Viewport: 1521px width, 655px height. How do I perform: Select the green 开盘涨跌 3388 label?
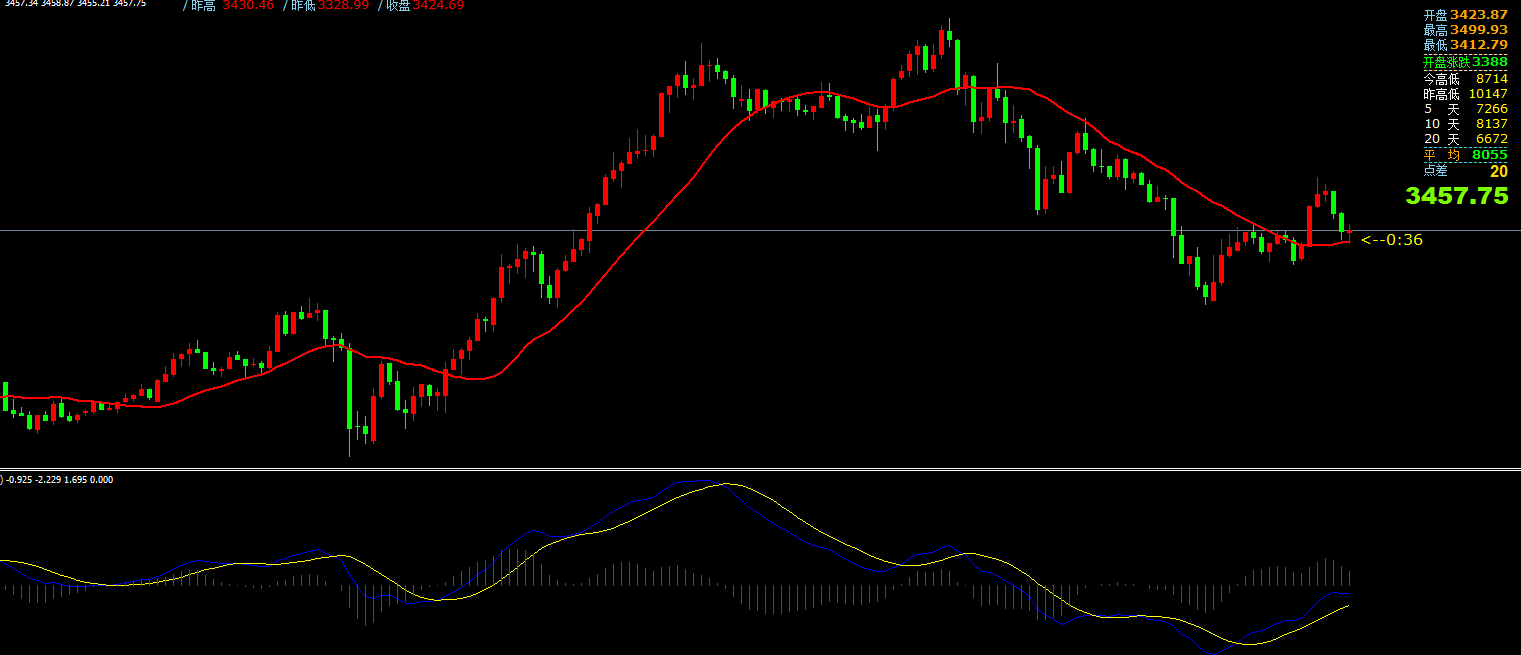click(x=1464, y=62)
